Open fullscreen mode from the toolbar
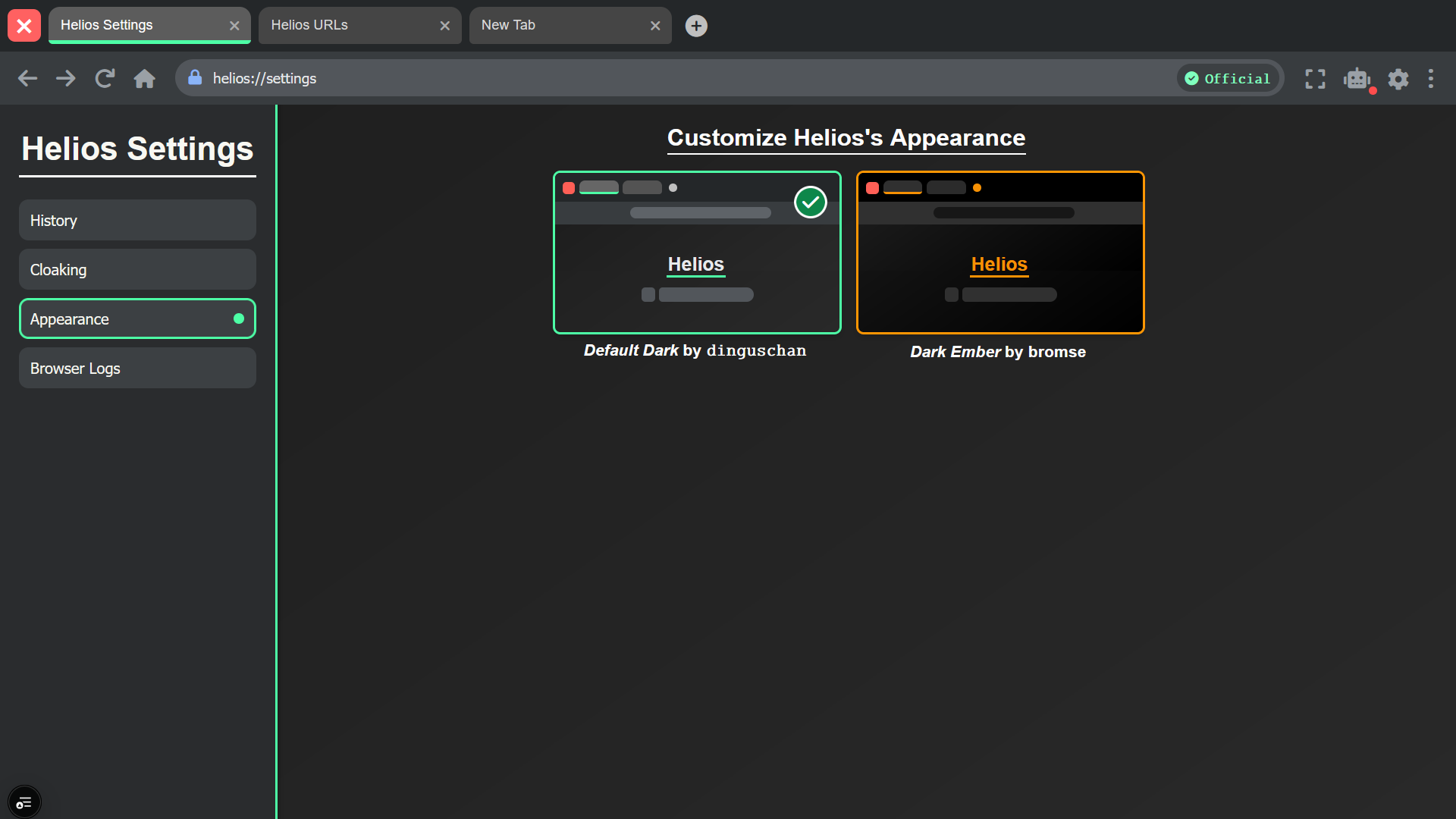The height and width of the screenshot is (819, 1456). (x=1315, y=78)
